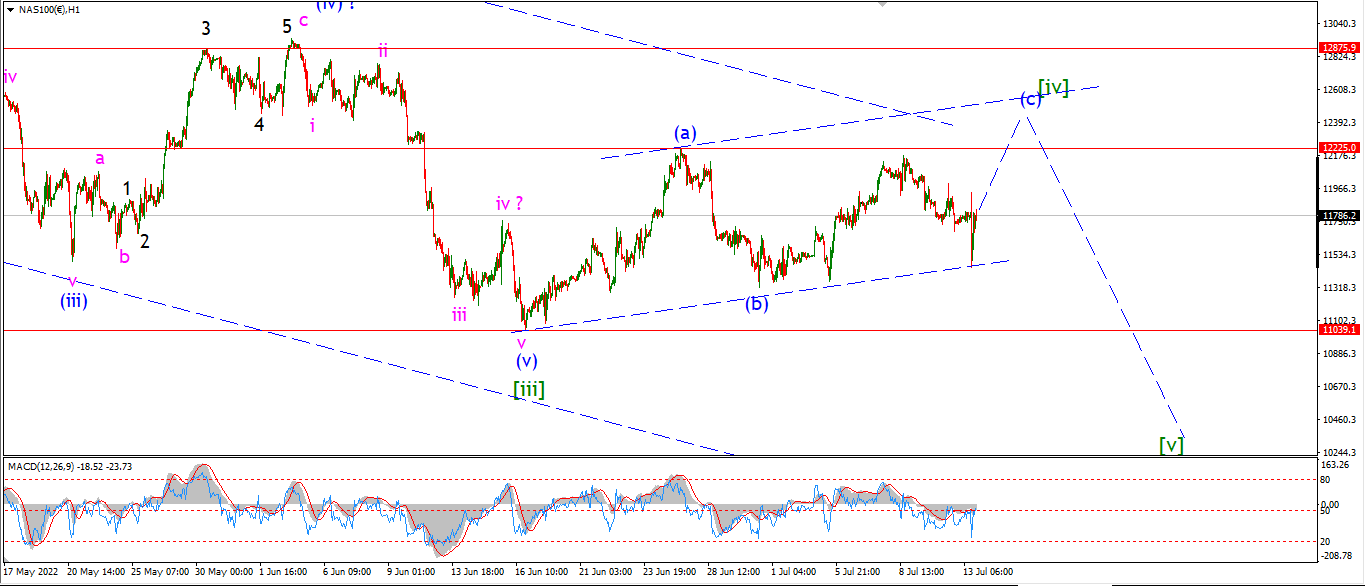Select the red 11039.1 price tag
1365x586 pixels.
click(1338, 329)
